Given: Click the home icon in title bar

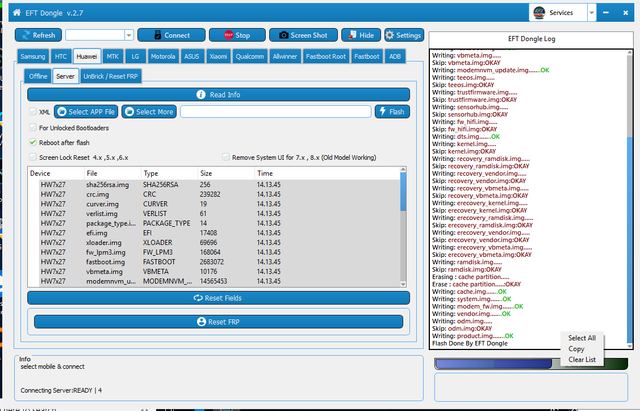Looking at the screenshot, I should [17, 13].
